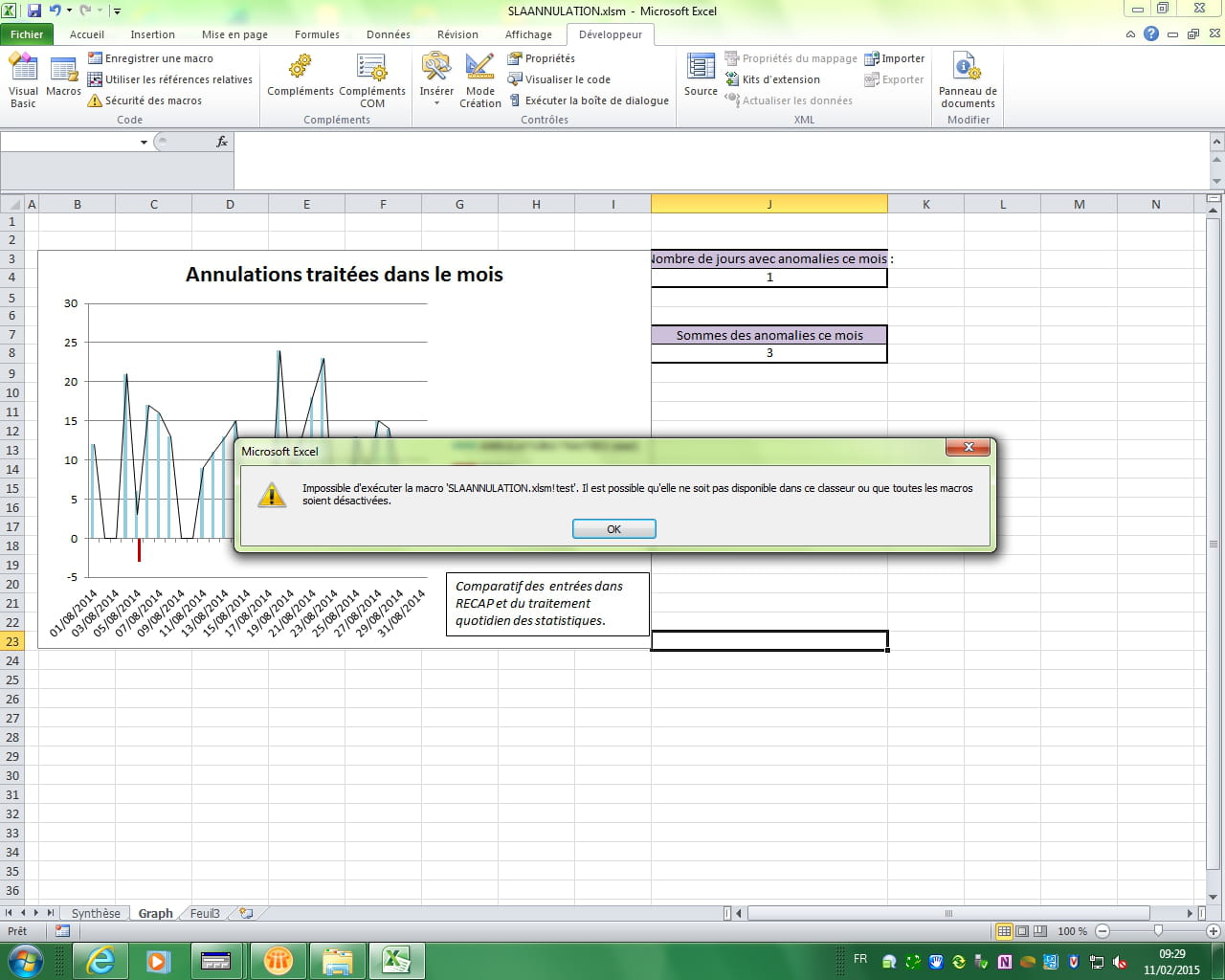This screenshot has width=1225, height=980.
Task: Click the XML Exporter button
Action: (894, 79)
